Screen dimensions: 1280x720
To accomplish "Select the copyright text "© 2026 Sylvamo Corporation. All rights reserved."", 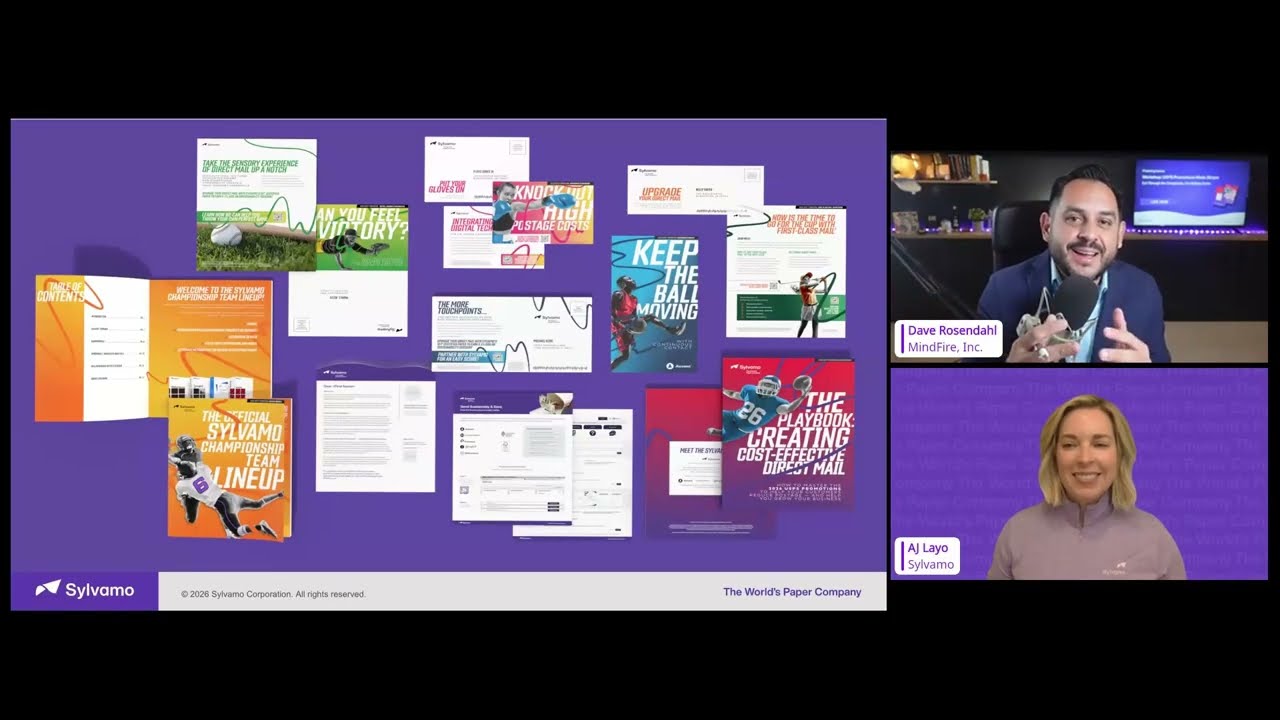I will pyautogui.click(x=273, y=594).
